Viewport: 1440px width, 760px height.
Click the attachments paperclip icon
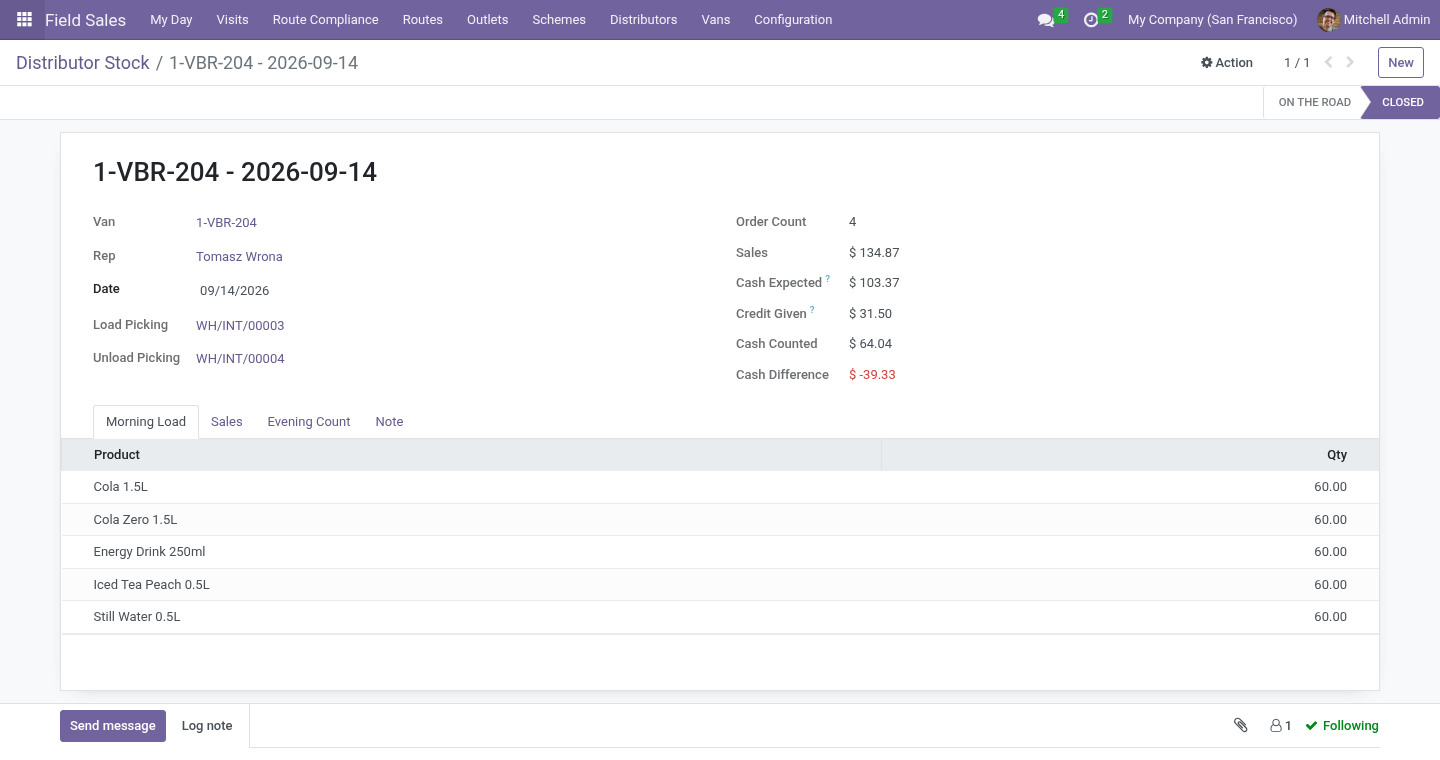(1240, 726)
